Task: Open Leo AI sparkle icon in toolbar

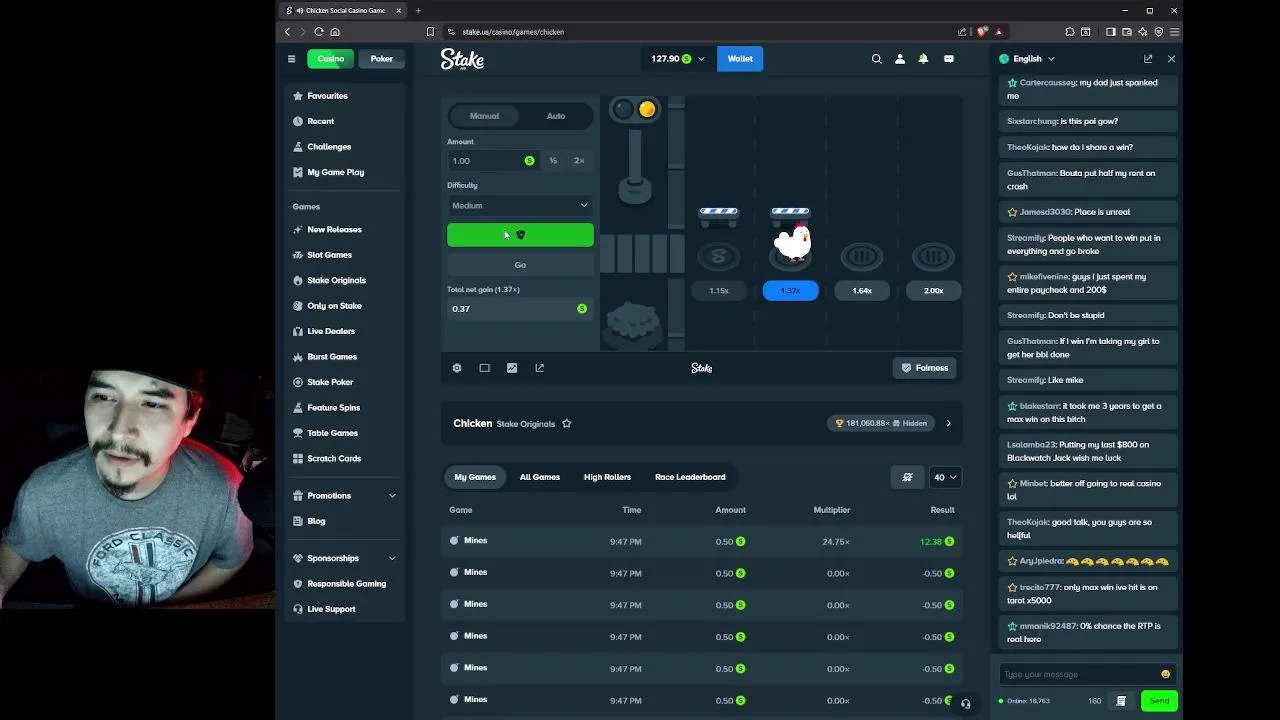Action: [1143, 32]
